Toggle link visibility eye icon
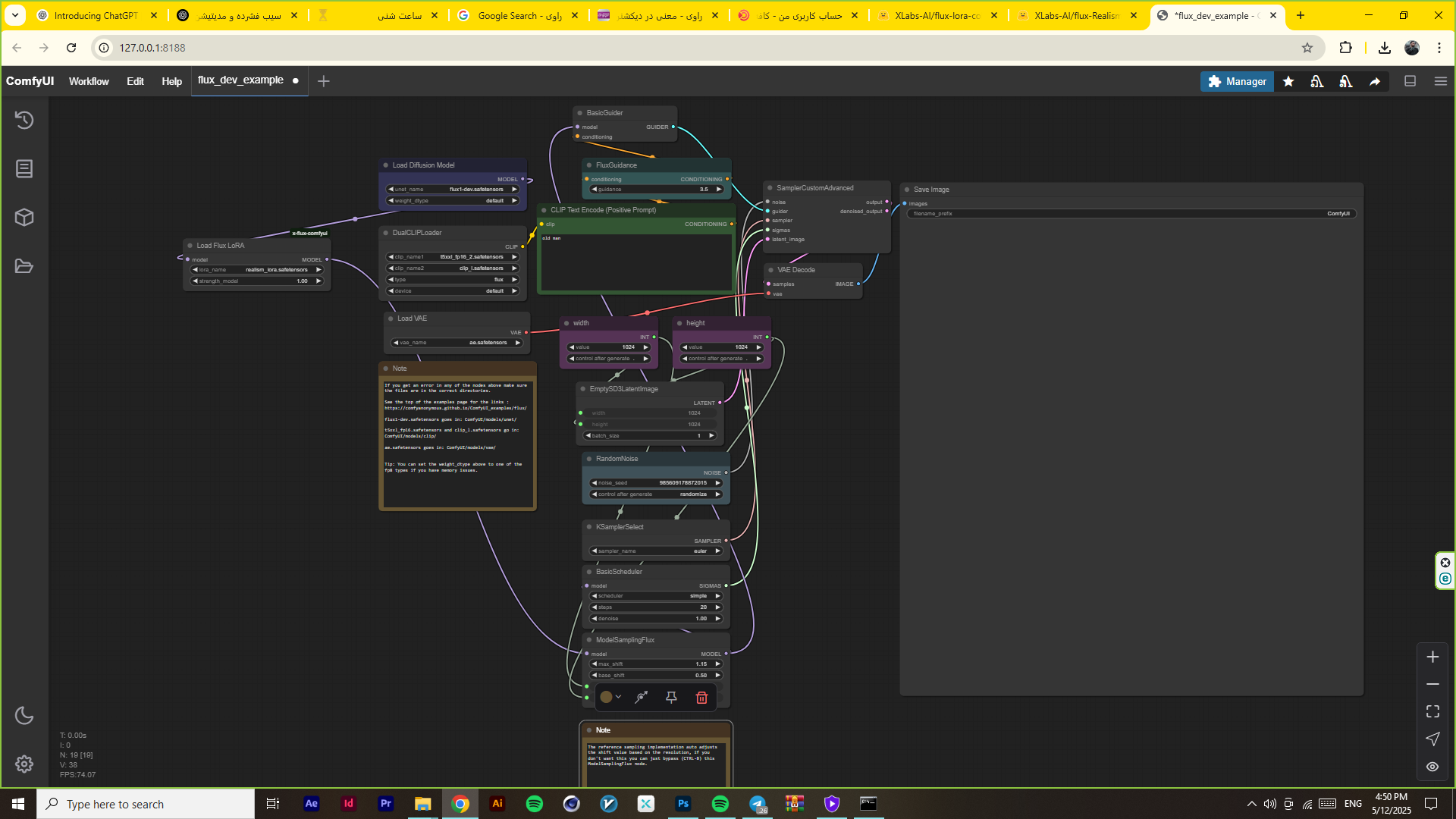This screenshot has width=1456, height=819. point(1432,767)
